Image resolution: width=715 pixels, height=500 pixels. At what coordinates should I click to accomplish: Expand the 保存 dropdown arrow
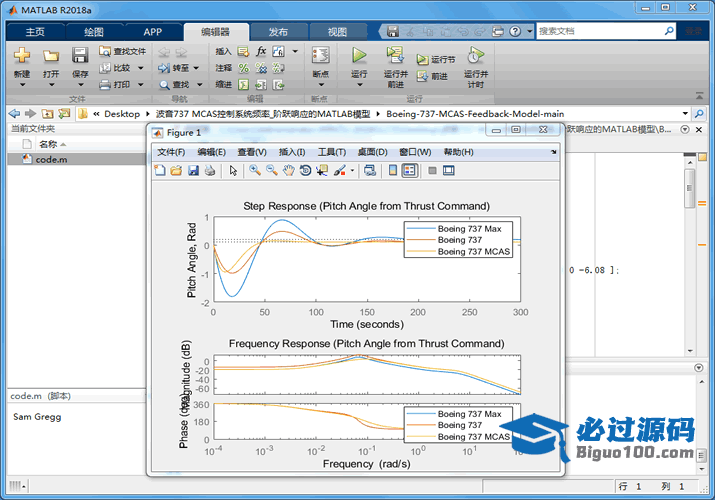click(80, 85)
